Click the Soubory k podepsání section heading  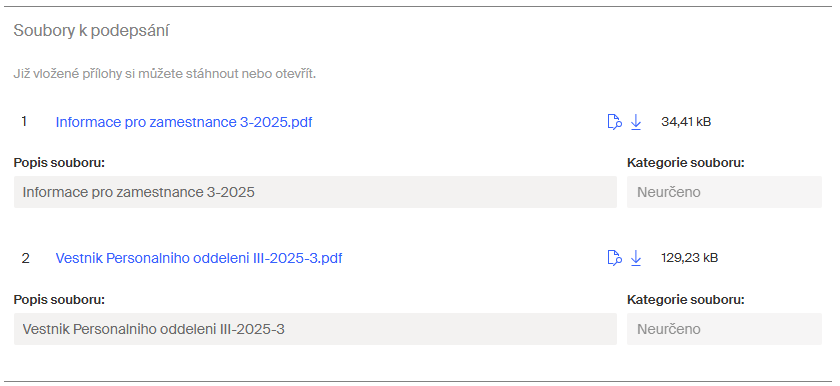tap(92, 31)
